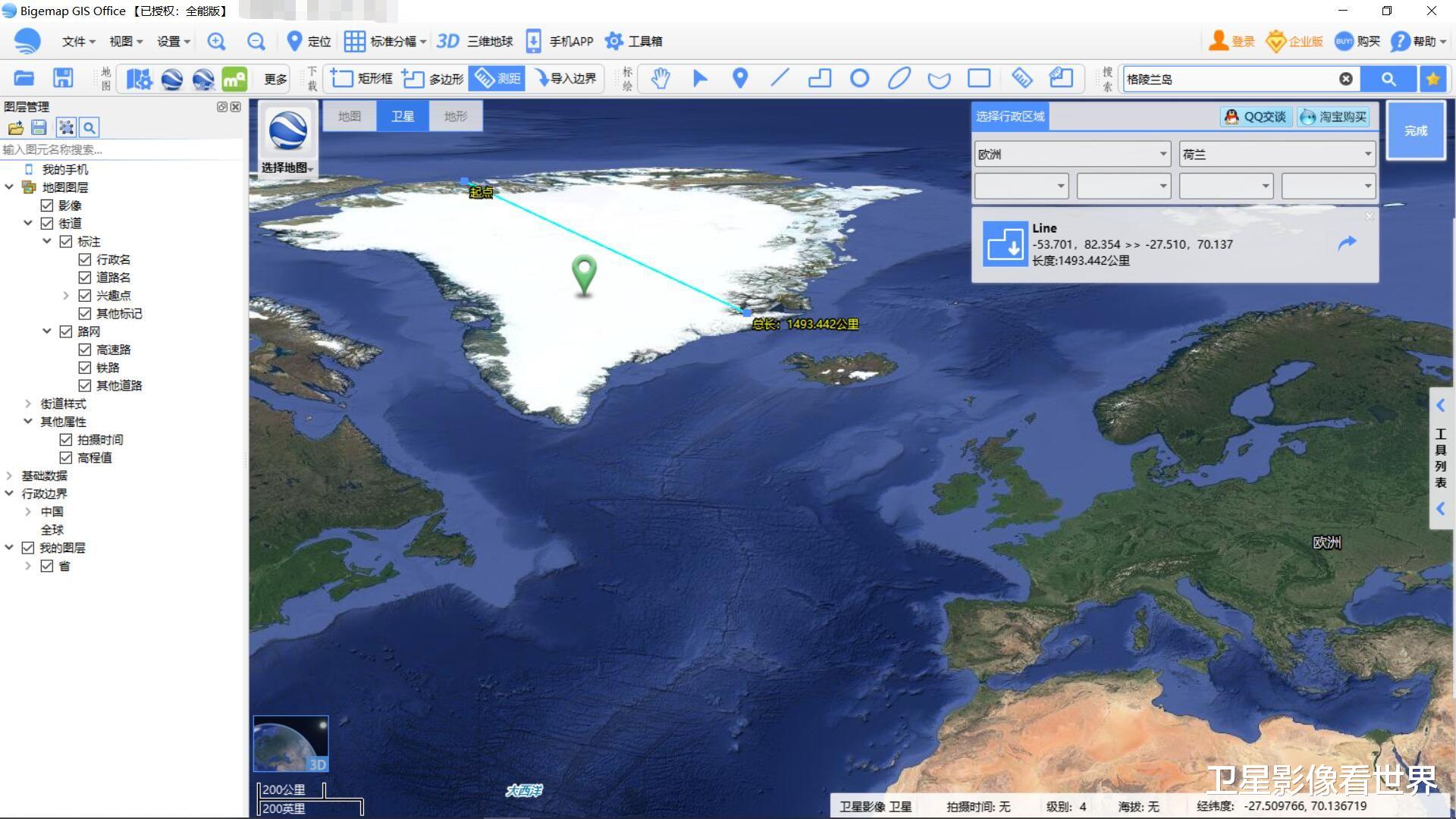Toggle the 高程值 checkbox
Viewport: 1456px width, 819px height.
[x=66, y=458]
